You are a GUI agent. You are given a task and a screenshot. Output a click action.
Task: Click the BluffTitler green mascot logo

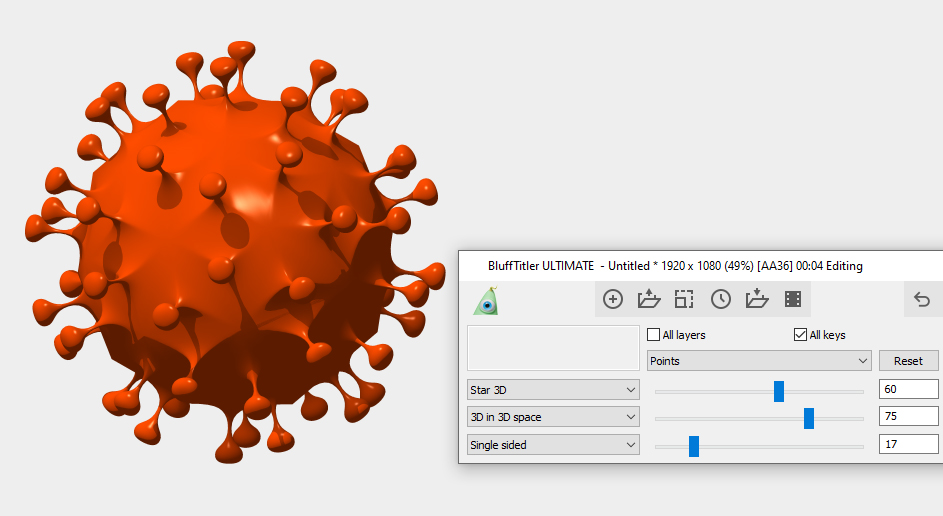click(x=486, y=301)
